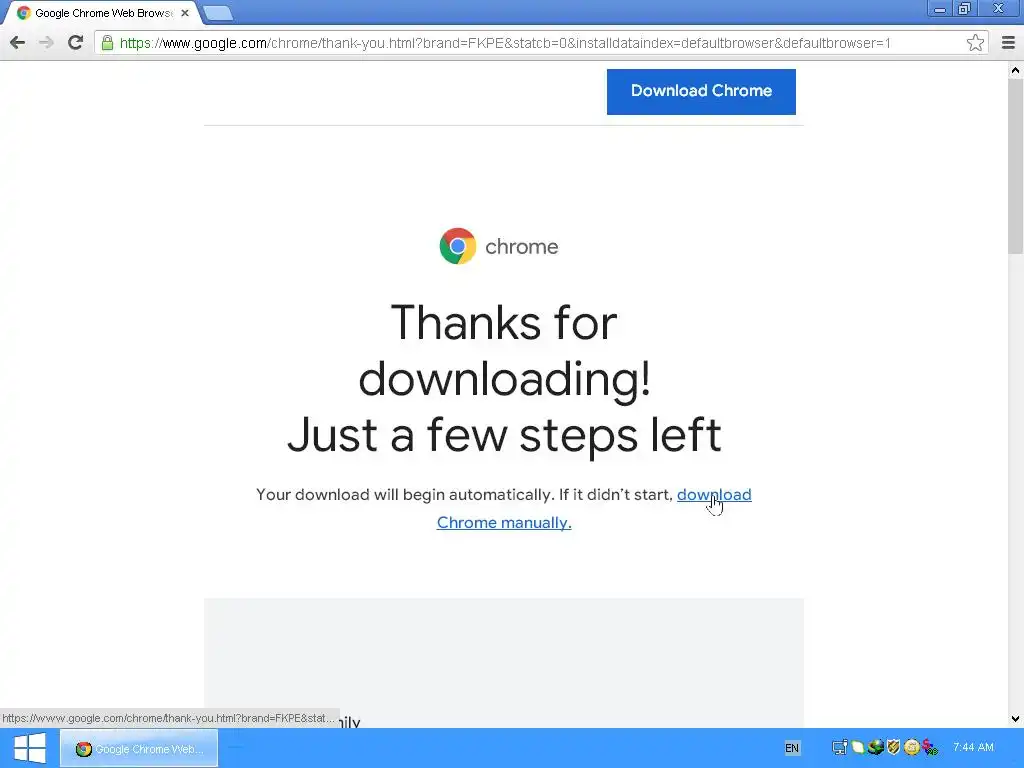Open the 7:44 AM taskbar clock
This screenshot has width=1024, height=768.
973,747
